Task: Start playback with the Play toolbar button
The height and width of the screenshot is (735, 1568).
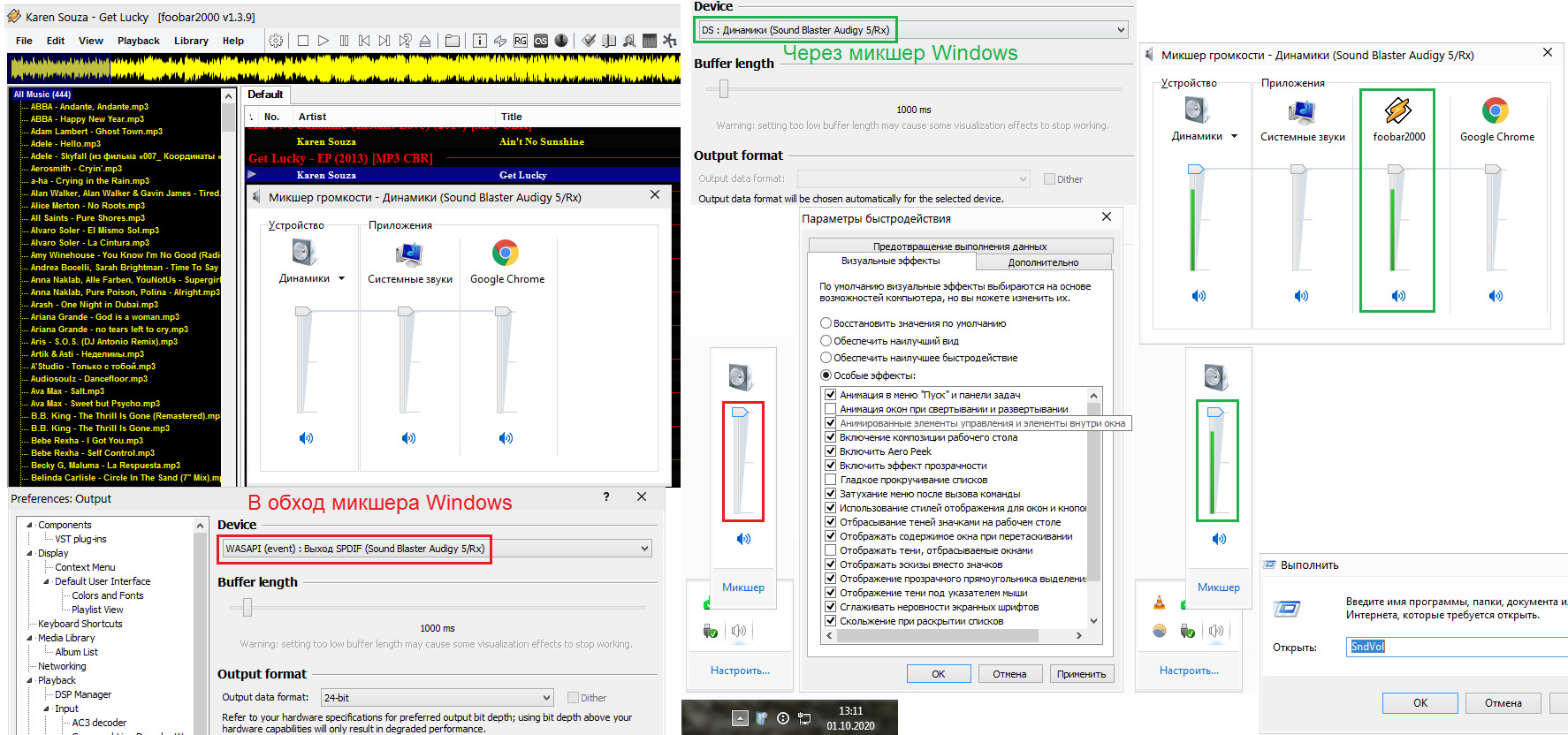Action: (323, 41)
